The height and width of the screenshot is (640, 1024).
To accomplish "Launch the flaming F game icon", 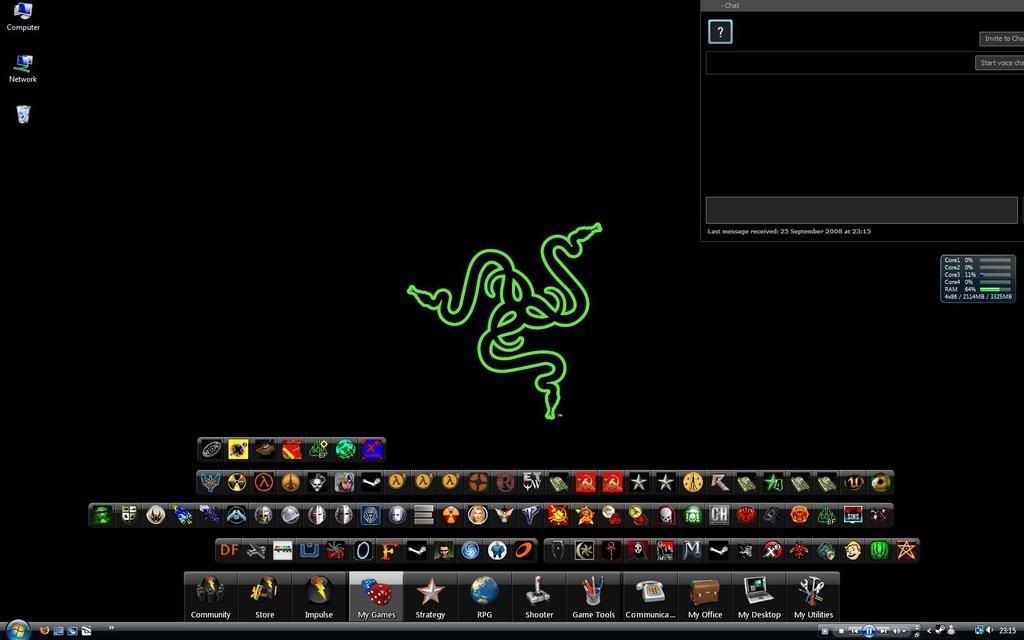I will (x=389, y=551).
